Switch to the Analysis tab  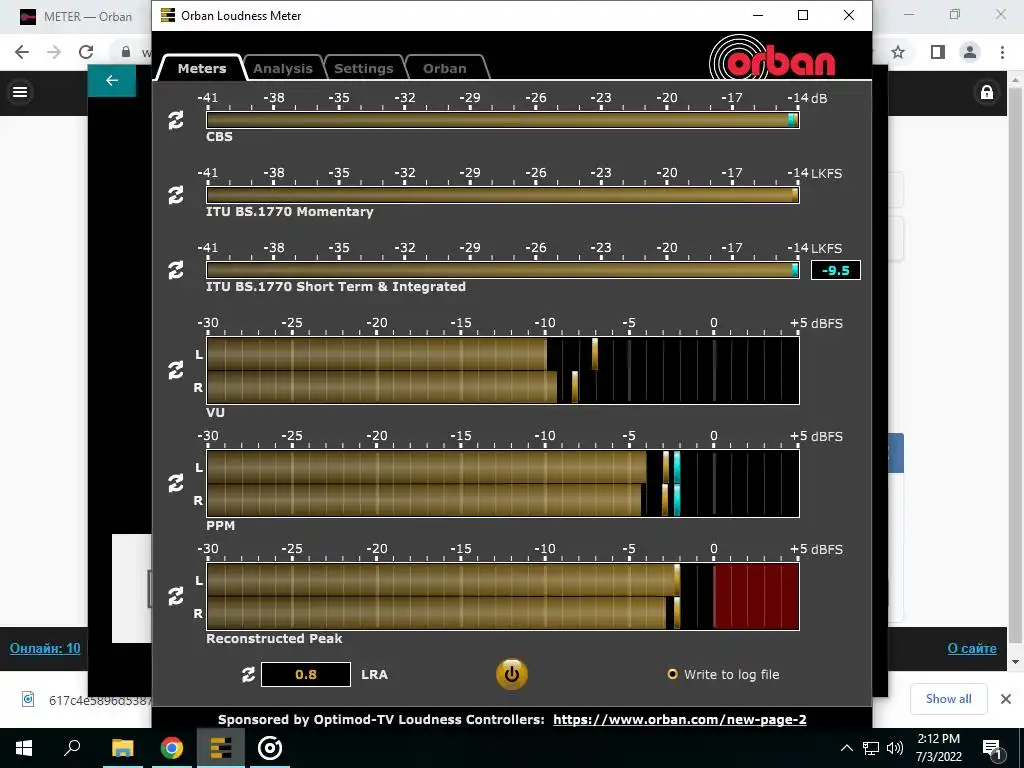283,68
